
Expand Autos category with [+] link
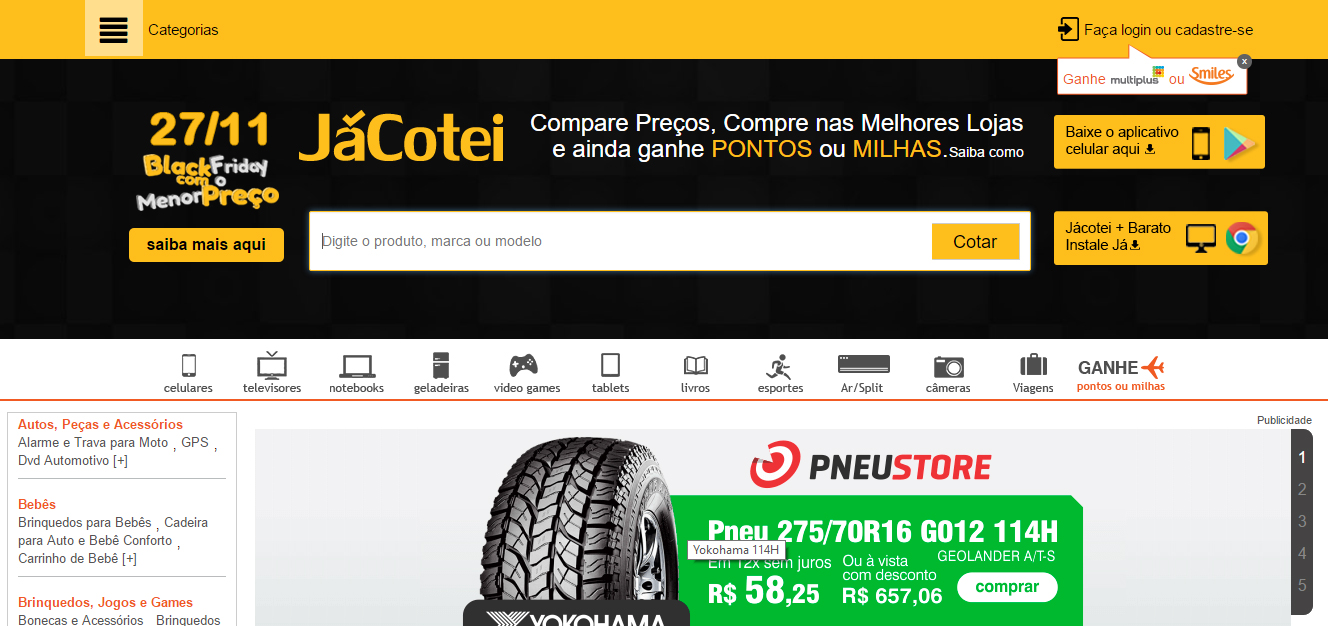(x=120, y=461)
